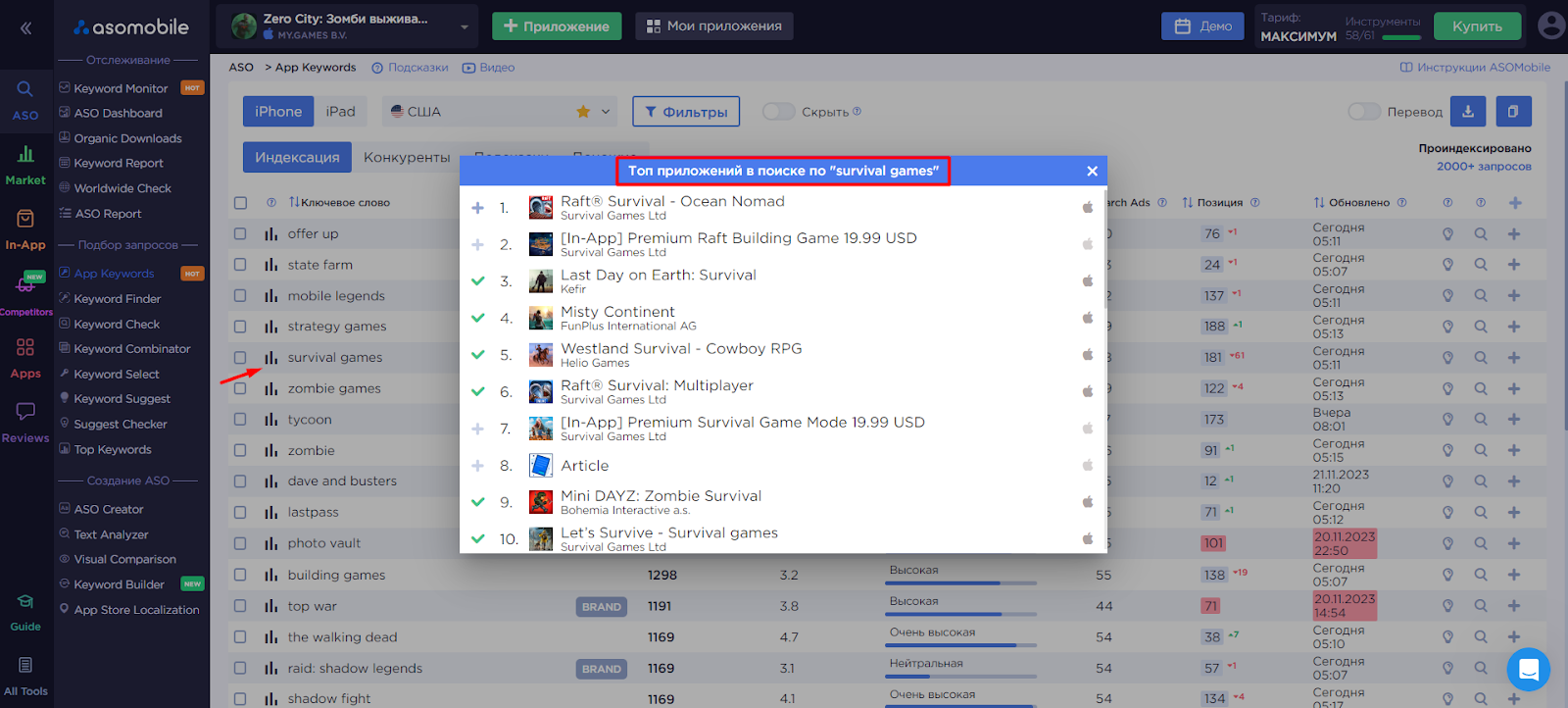
Task: Click location pin icon in state farm row
Action: click(1447, 265)
